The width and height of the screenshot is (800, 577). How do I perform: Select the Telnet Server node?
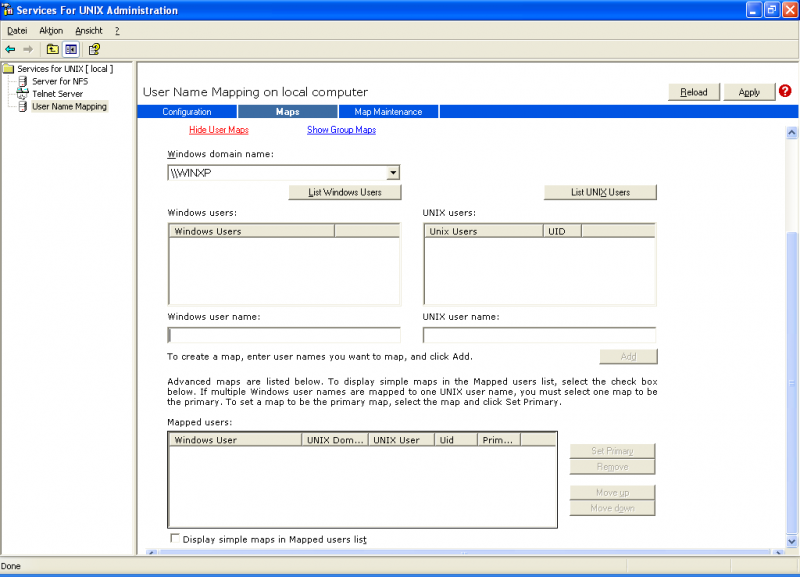(57, 93)
